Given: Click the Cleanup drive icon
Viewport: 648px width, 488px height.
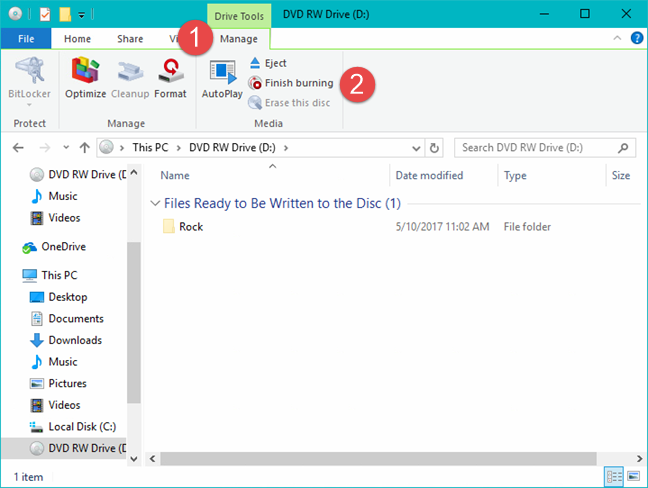Looking at the screenshot, I should pyautogui.click(x=130, y=78).
